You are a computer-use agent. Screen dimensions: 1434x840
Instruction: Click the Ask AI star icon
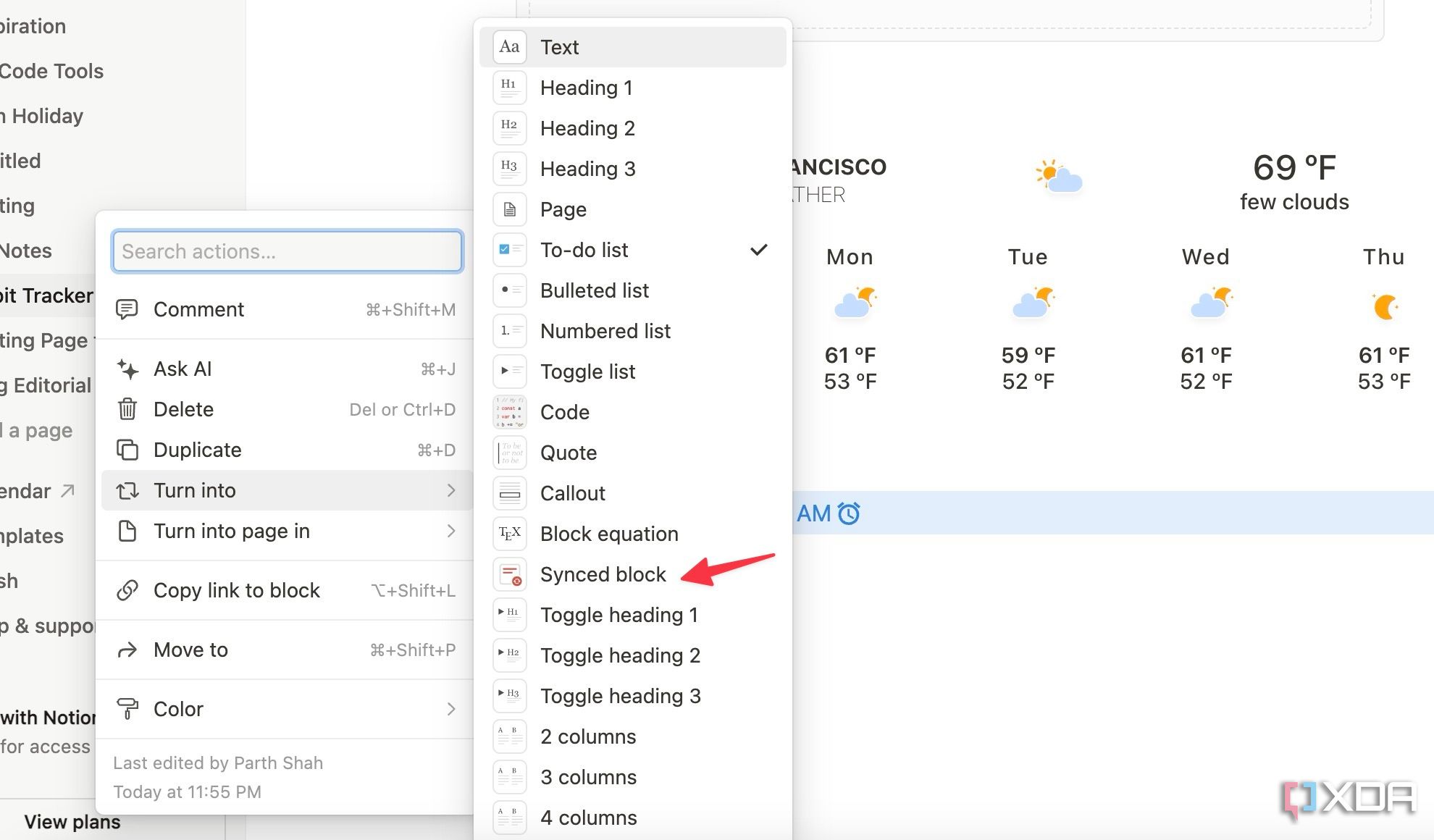tap(129, 369)
